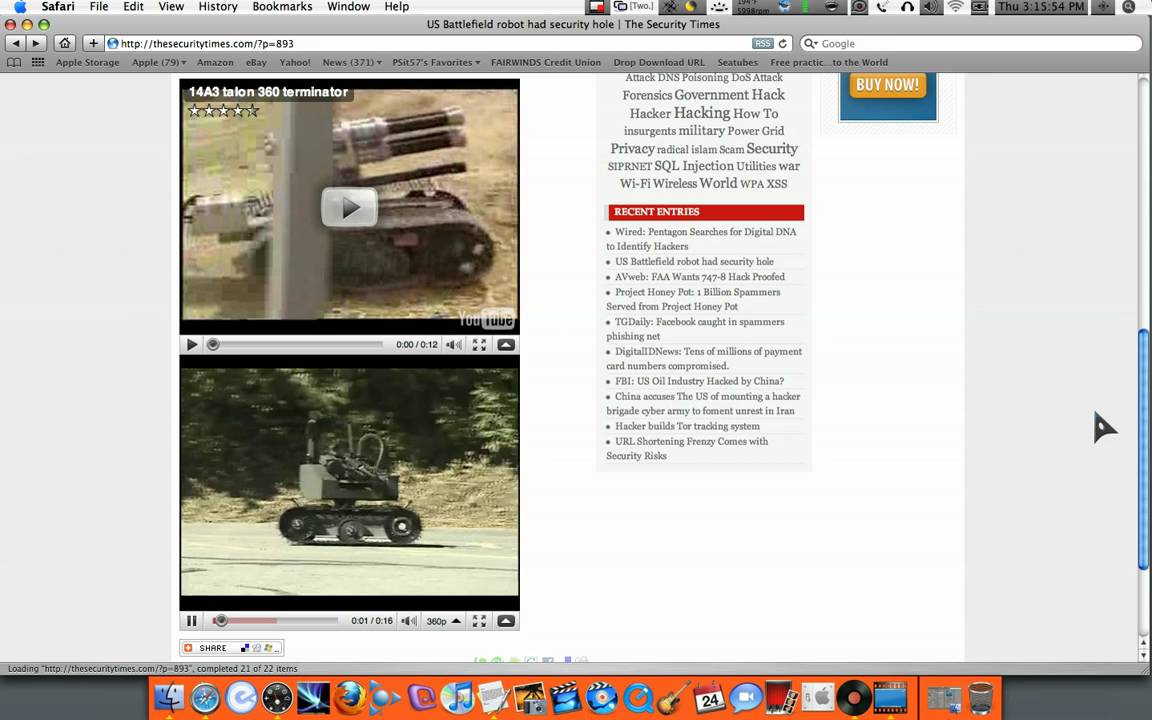Open the View menu

[x=171, y=7]
